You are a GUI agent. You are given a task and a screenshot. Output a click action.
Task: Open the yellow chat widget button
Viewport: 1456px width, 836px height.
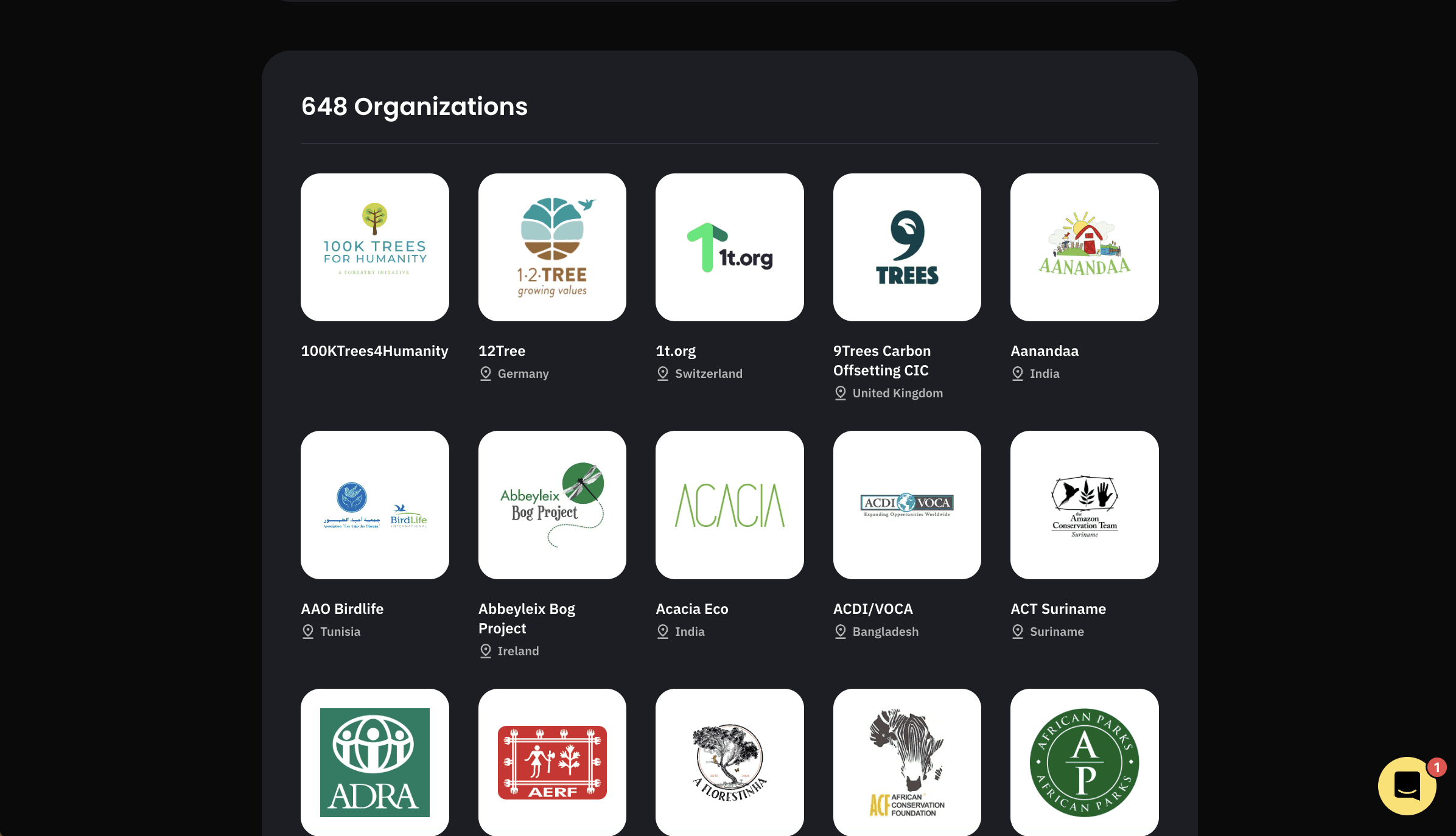pyautogui.click(x=1407, y=786)
